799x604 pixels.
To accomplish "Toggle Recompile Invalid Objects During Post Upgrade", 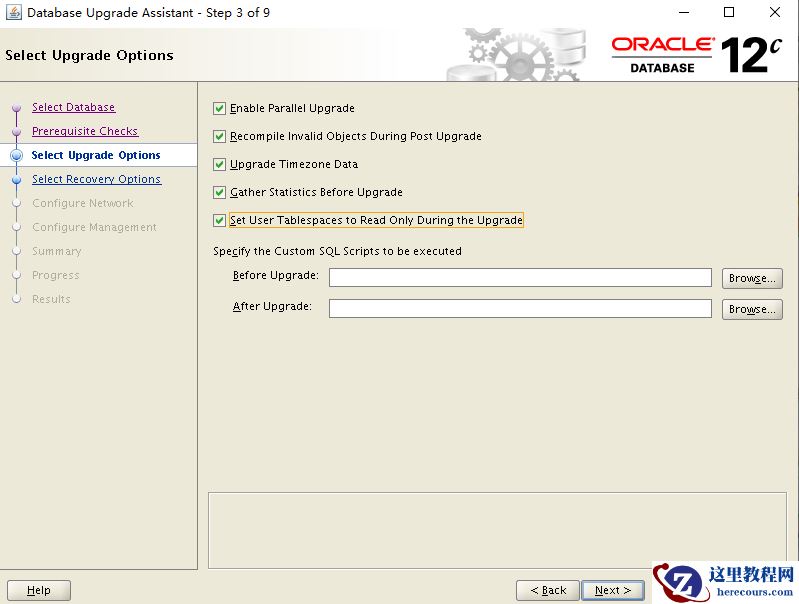I will point(219,137).
